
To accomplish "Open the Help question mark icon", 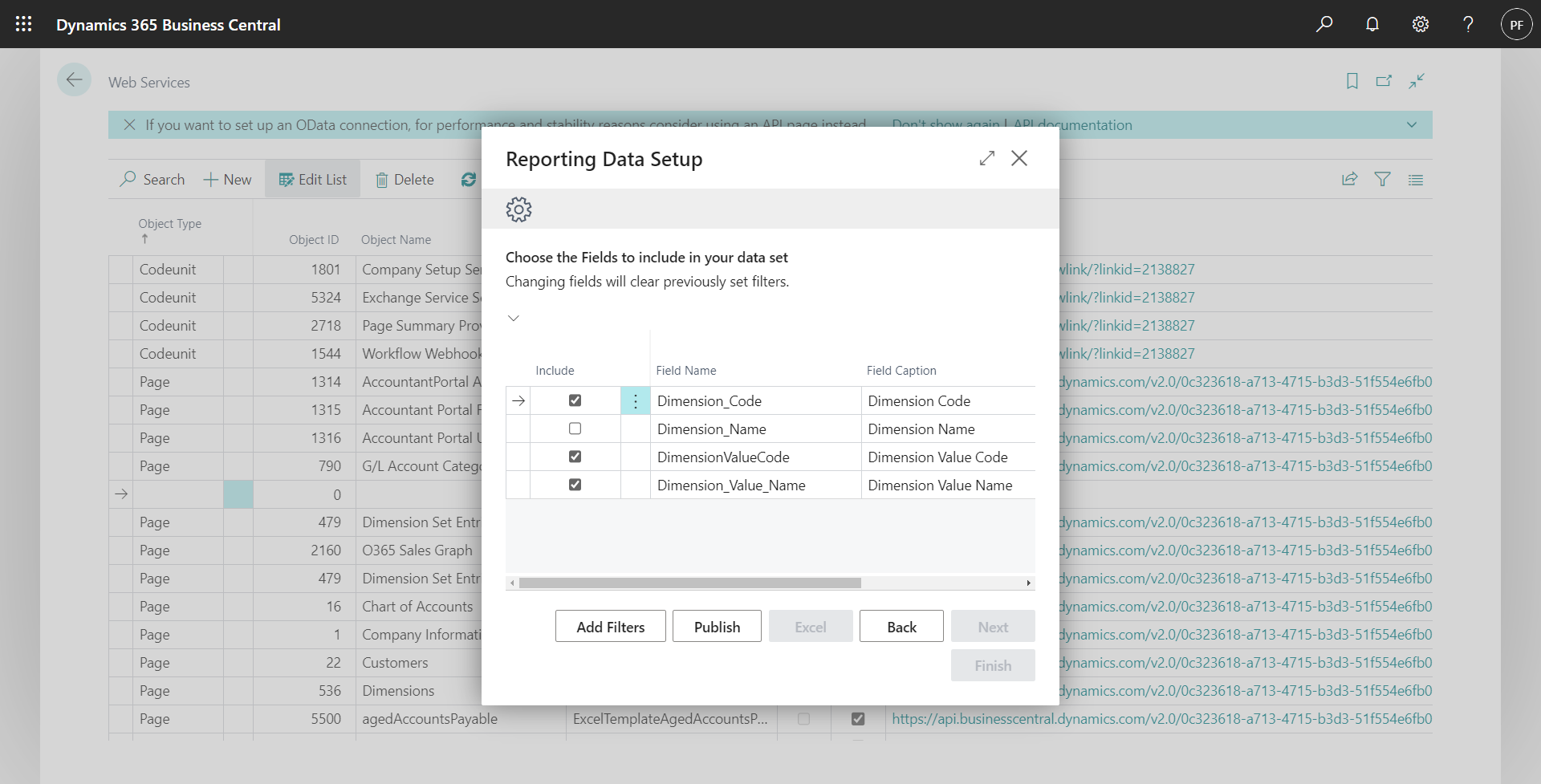I will click(1468, 24).
